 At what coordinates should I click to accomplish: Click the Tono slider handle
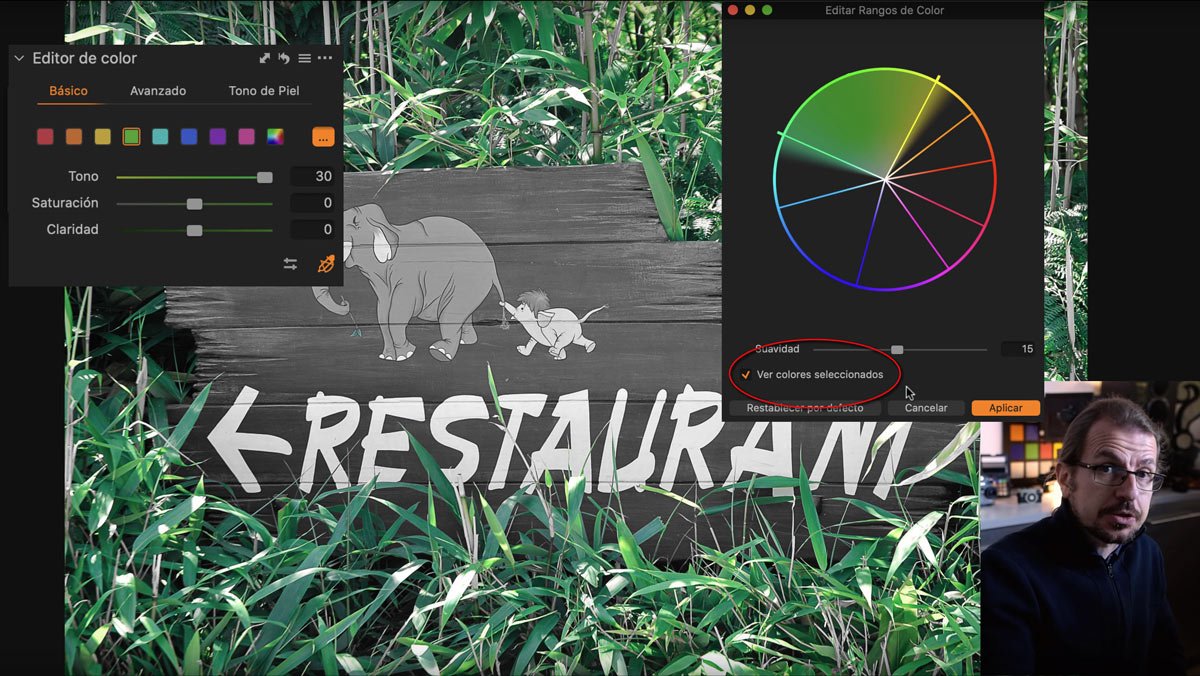coord(264,177)
